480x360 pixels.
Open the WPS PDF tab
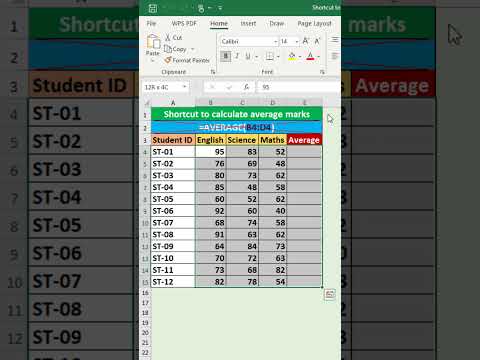[x=184, y=23]
